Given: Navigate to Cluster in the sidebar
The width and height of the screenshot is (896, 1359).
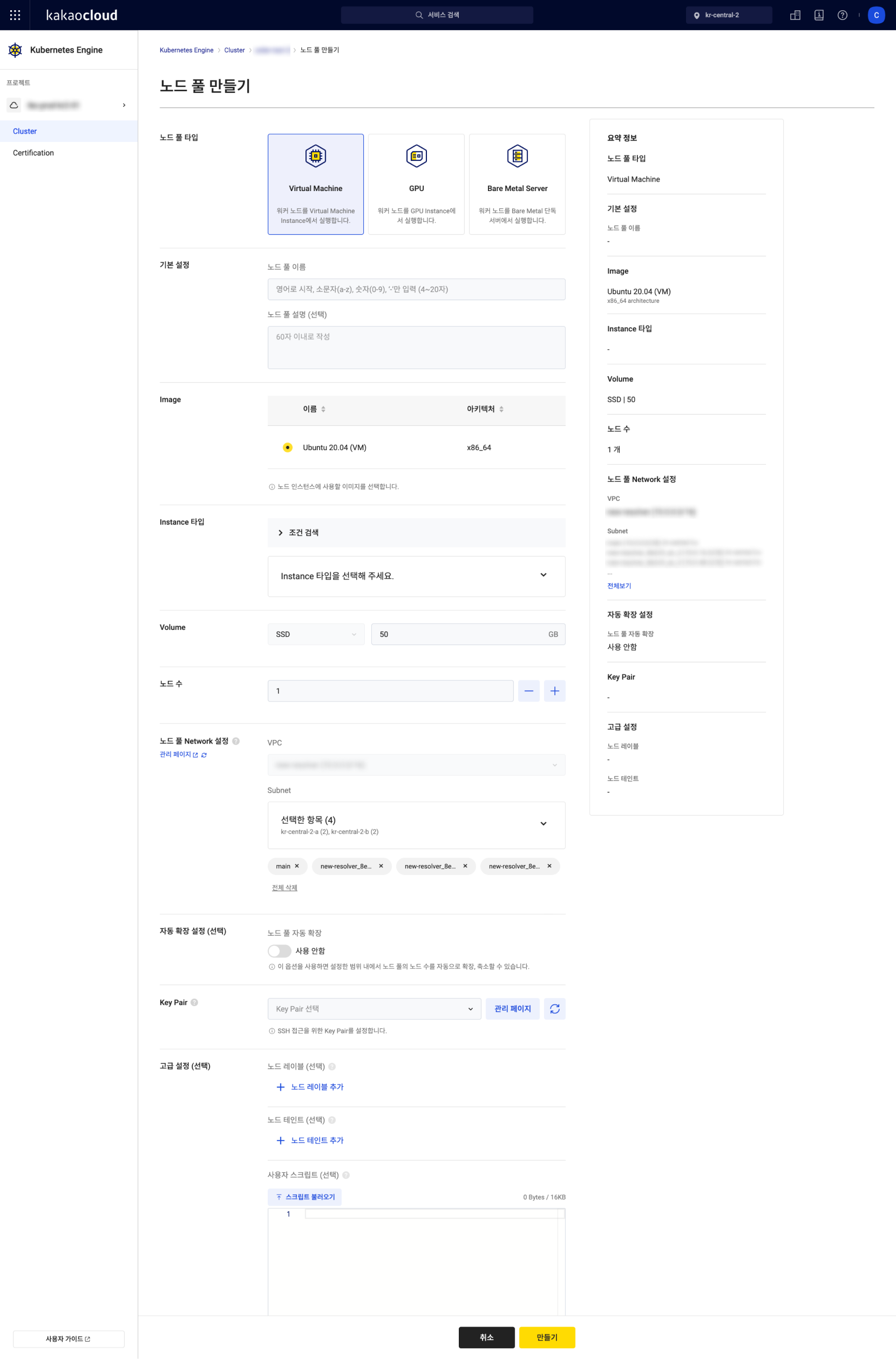Looking at the screenshot, I should pos(25,131).
